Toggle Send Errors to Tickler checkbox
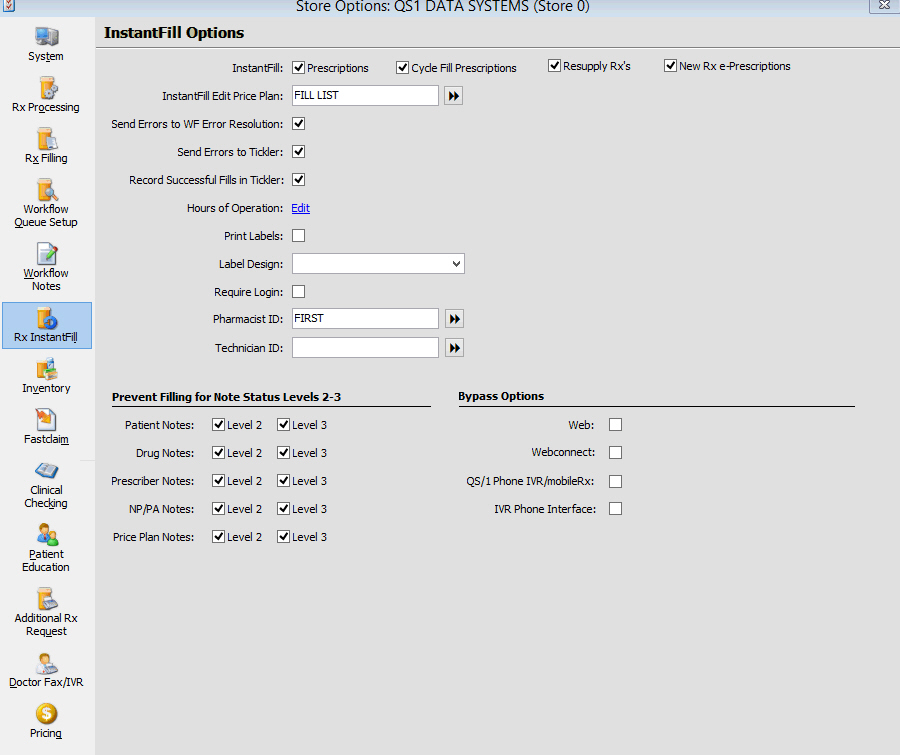 298,152
